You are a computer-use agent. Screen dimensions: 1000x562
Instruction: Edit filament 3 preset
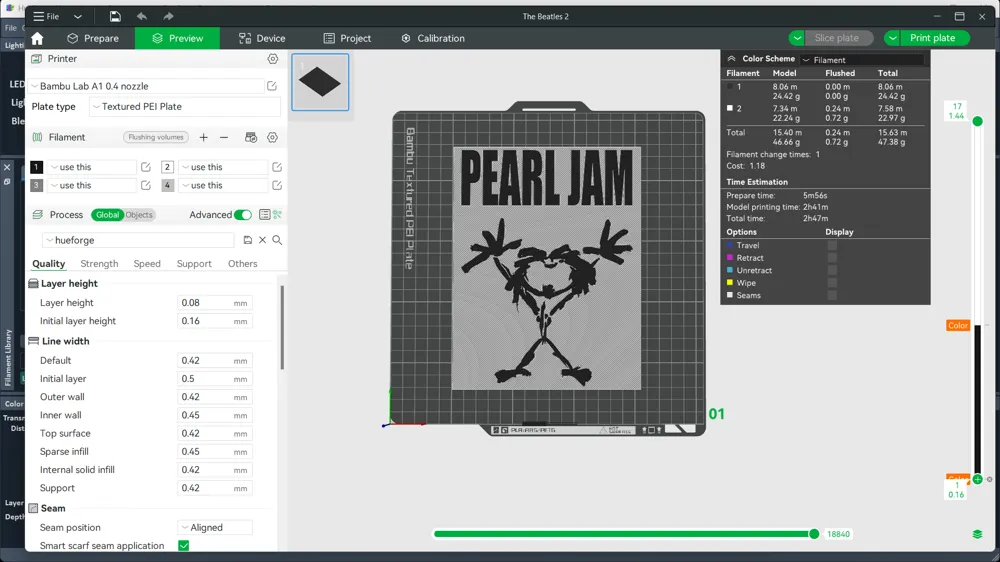coord(145,186)
